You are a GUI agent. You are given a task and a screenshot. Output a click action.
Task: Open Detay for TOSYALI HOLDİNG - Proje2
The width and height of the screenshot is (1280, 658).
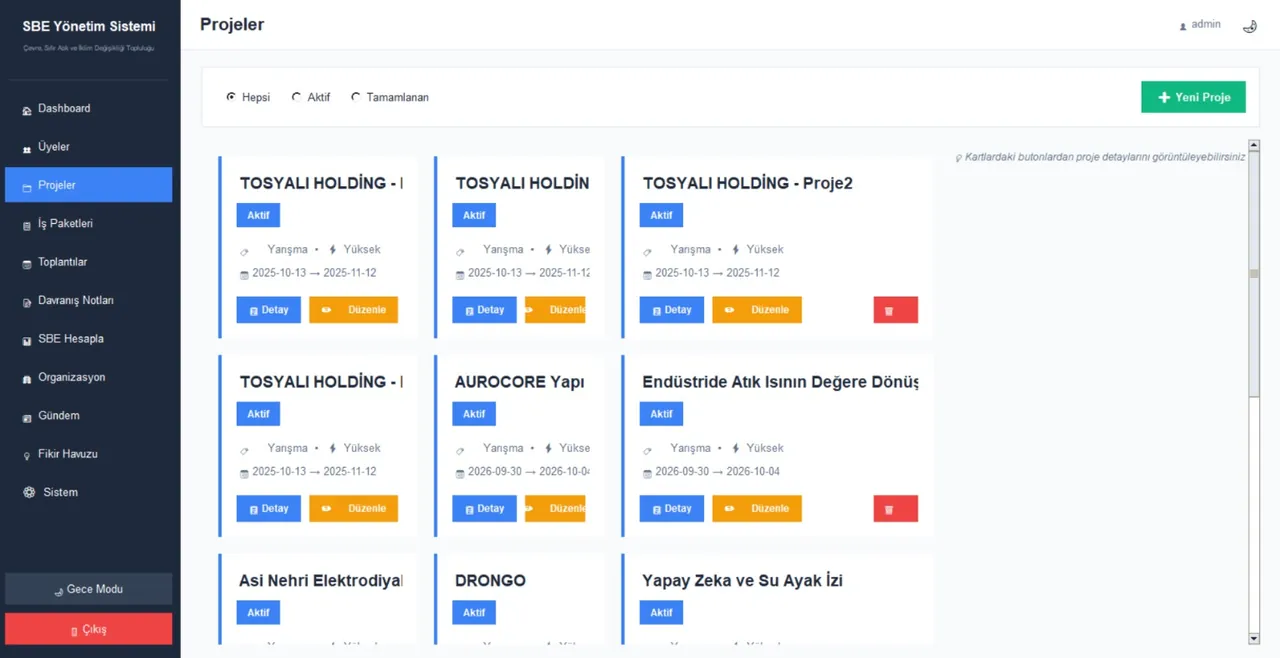pyautogui.click(x=672, y=310)
